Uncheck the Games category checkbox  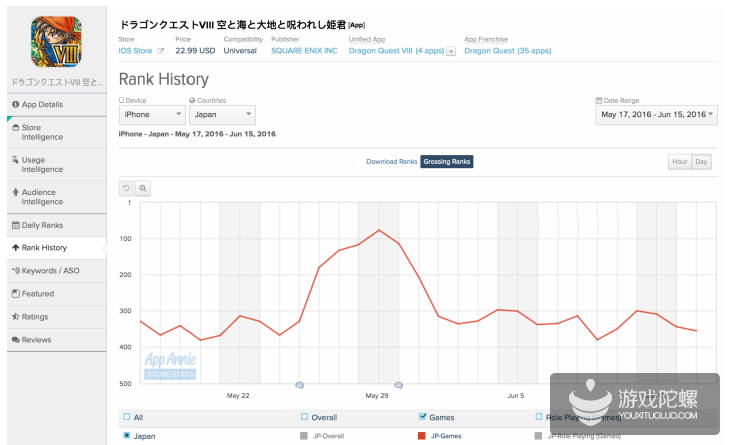click(423, 417)
